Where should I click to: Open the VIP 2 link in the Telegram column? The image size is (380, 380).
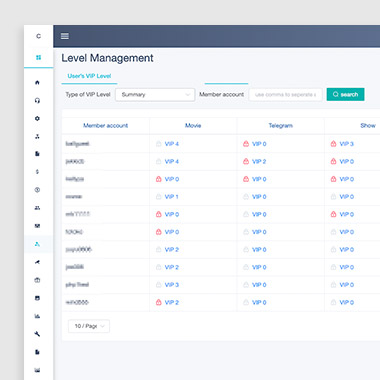click(259, 161)
